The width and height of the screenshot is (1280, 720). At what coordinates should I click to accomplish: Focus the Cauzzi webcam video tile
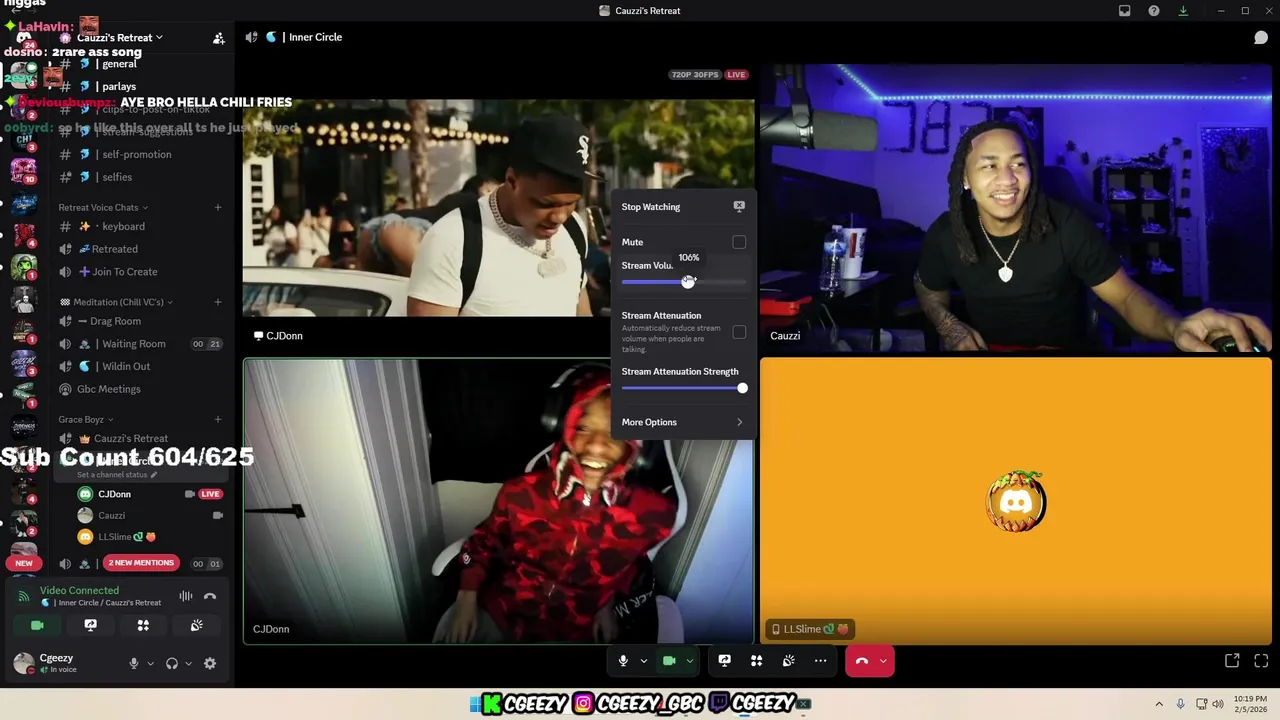pos(1015,208)
